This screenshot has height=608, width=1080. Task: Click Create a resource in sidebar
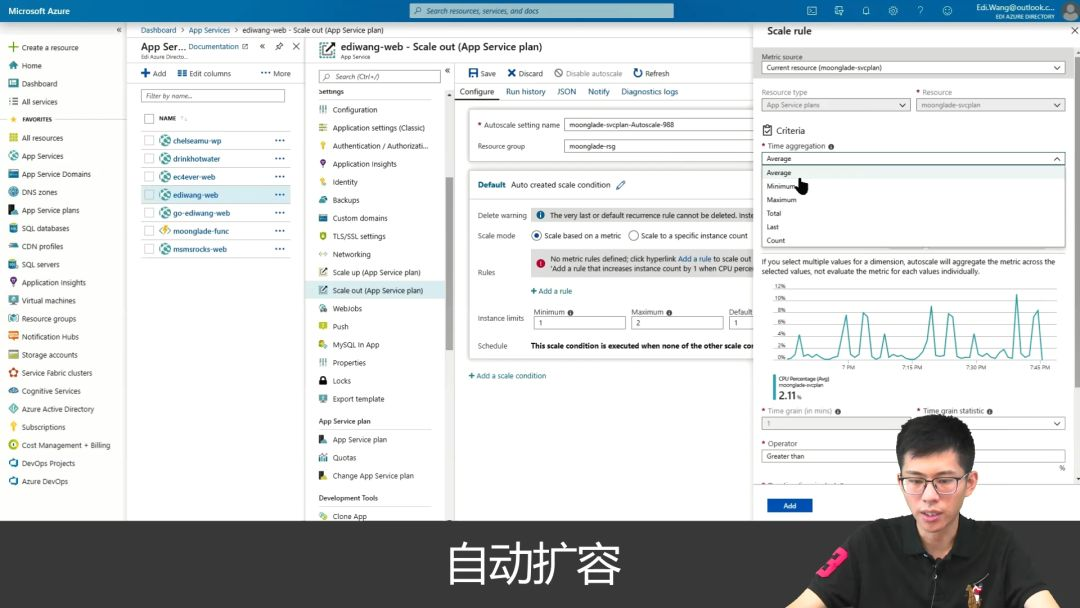(43, 48)
